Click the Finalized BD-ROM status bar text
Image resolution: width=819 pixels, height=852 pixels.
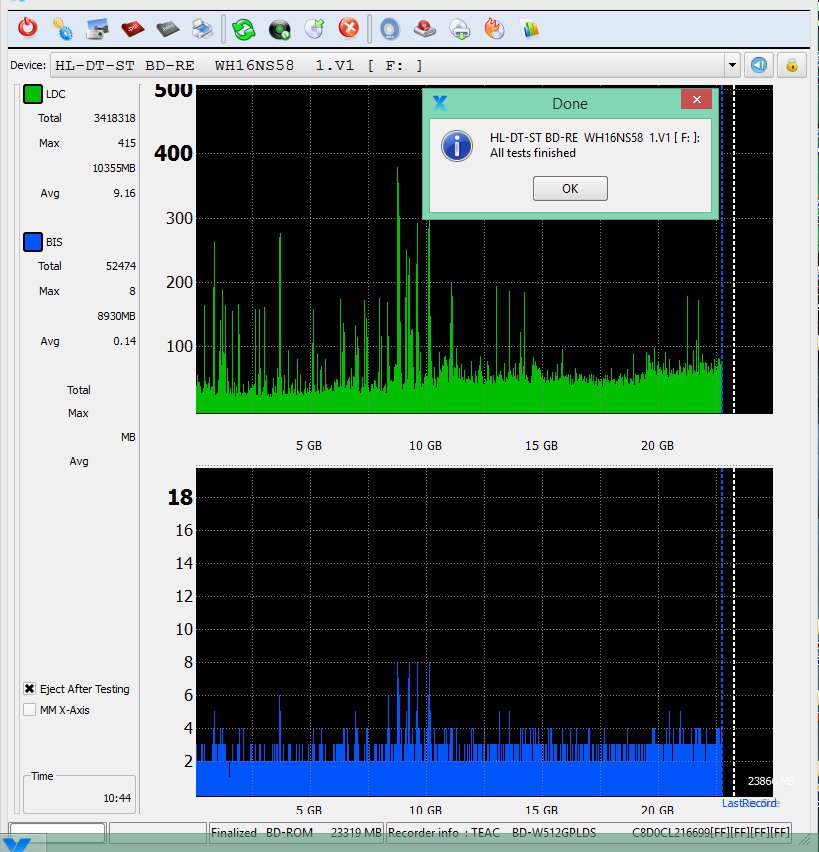262,832
